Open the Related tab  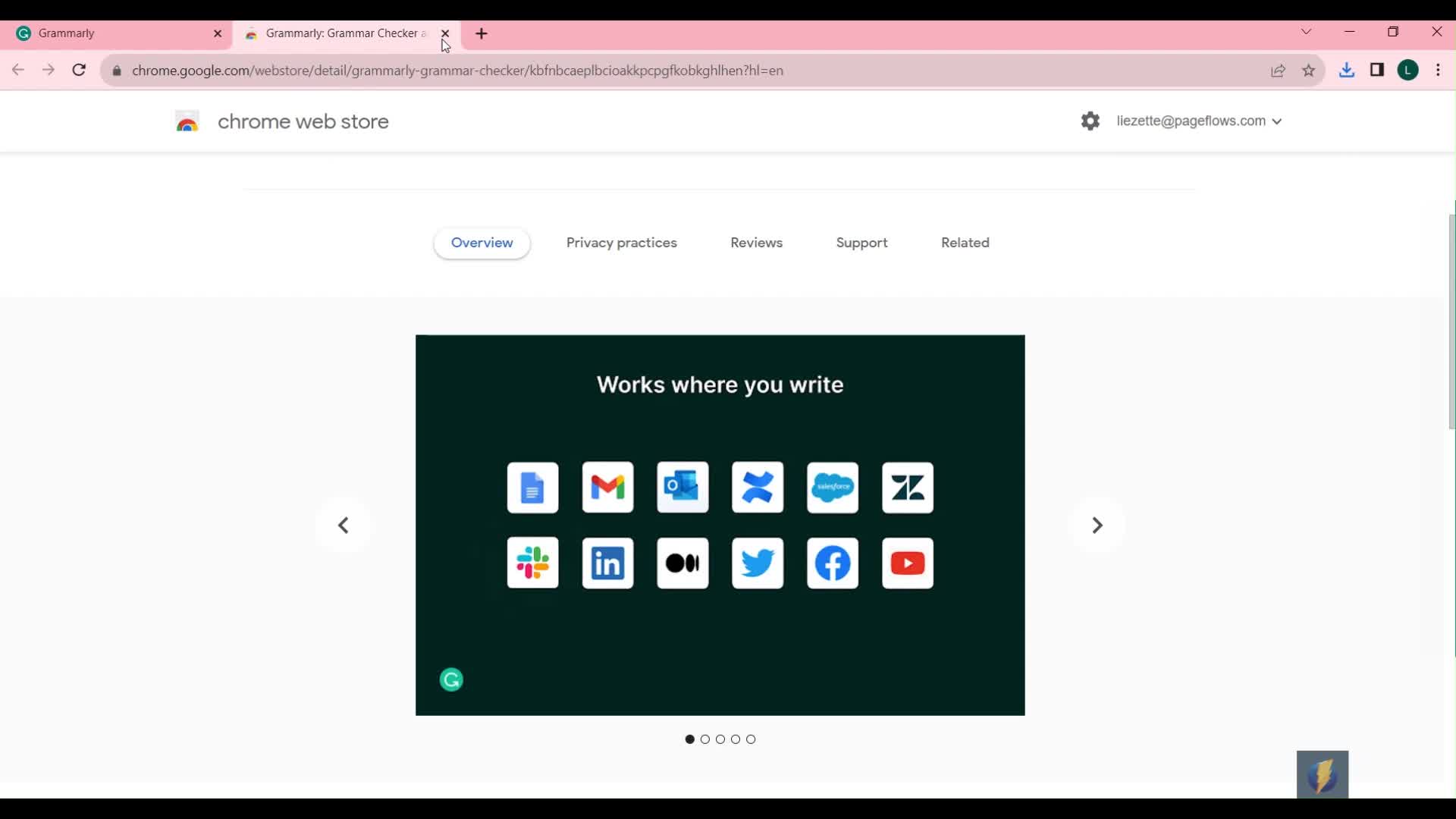[x=965, y=243]
